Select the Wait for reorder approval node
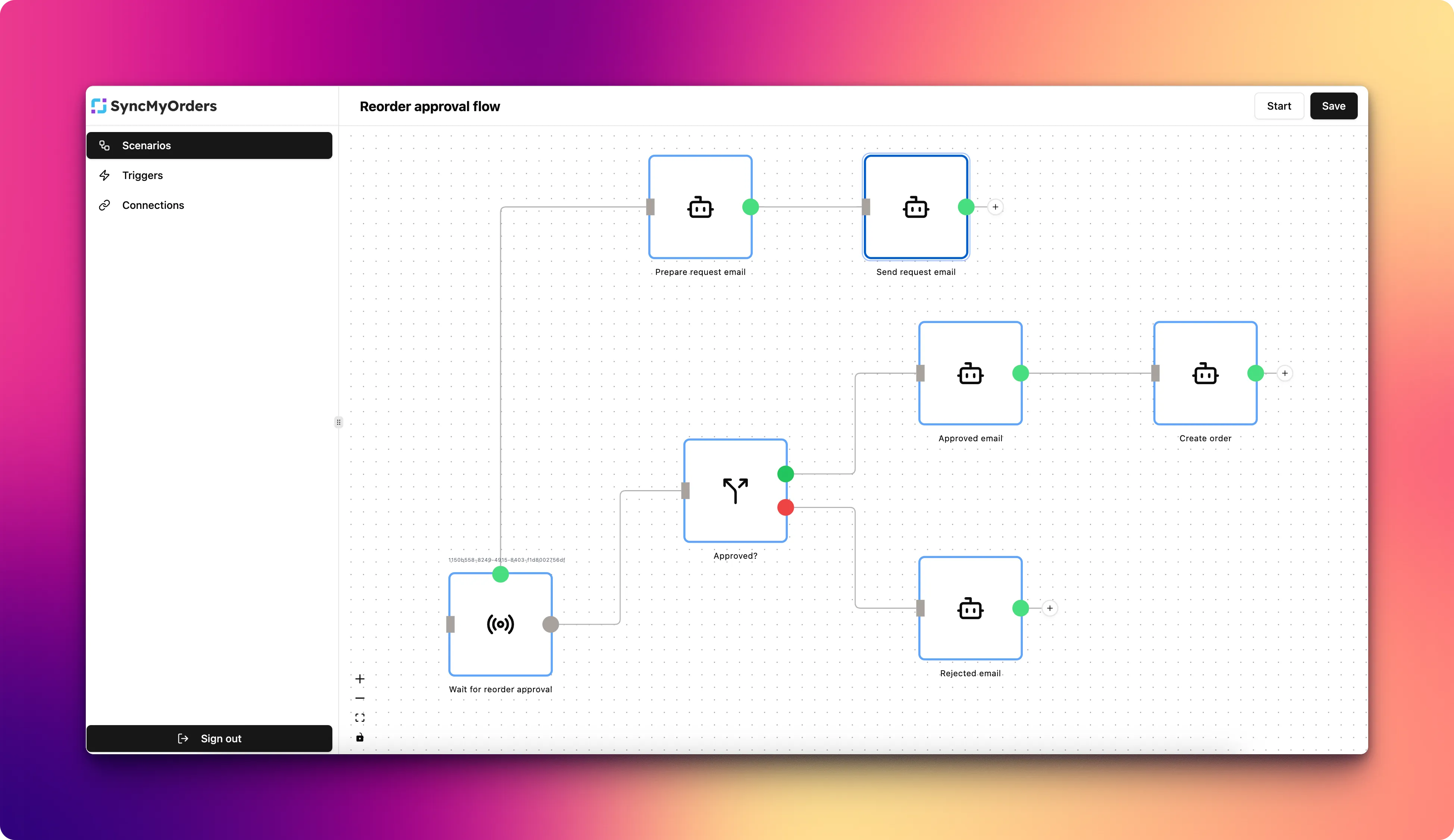Image resolution: width=1454 pixels, height=840 pixels. 501,624
